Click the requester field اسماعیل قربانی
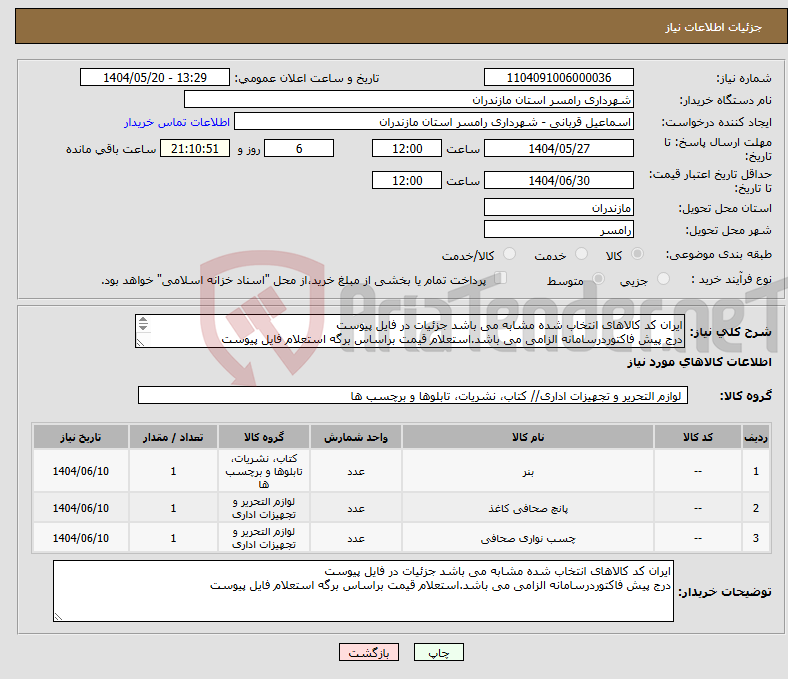 [x=434, y=122]
